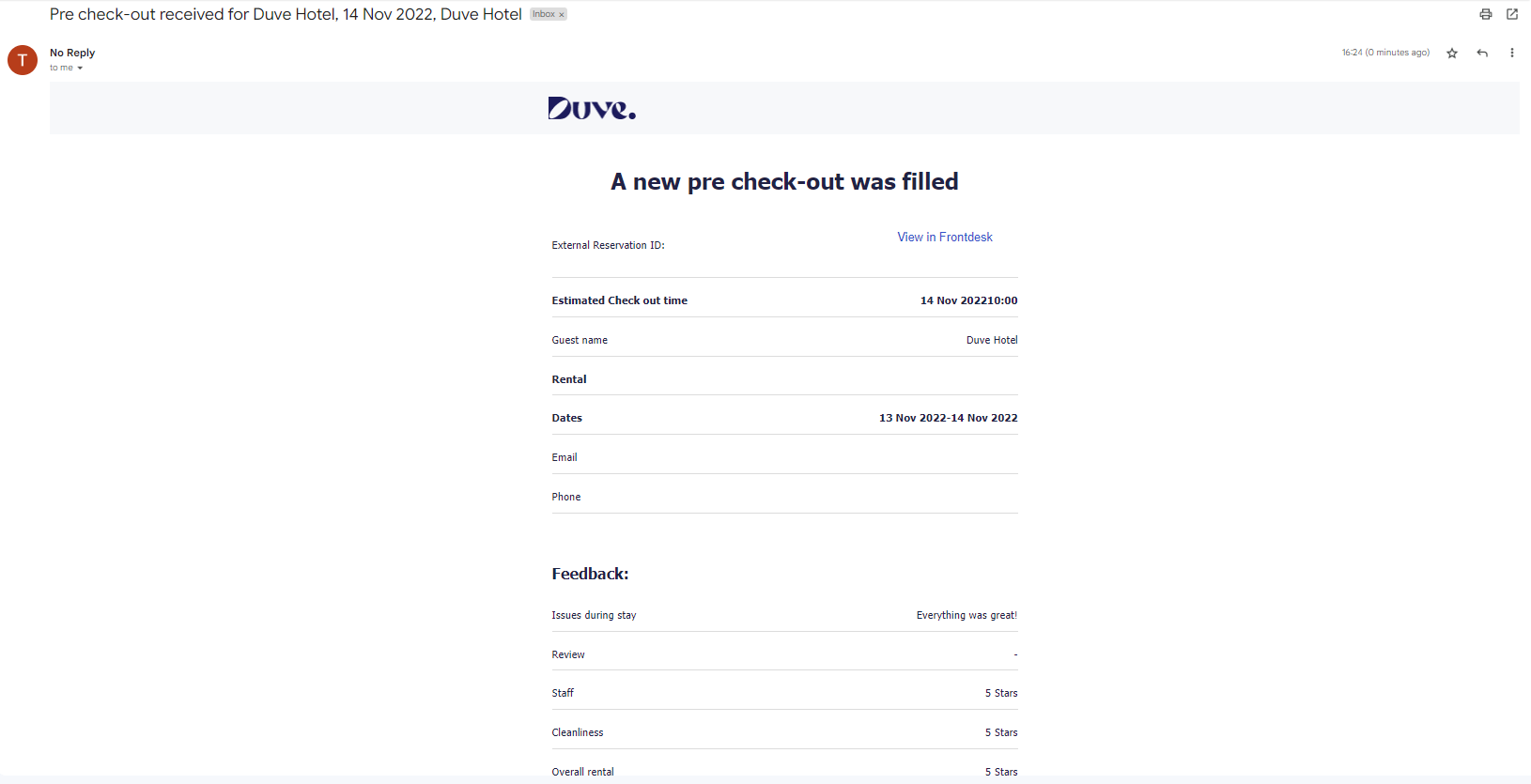The width and height of the screenshot is (1531, 784).
Task: Click the red T sender avatar
Action: 23,60
